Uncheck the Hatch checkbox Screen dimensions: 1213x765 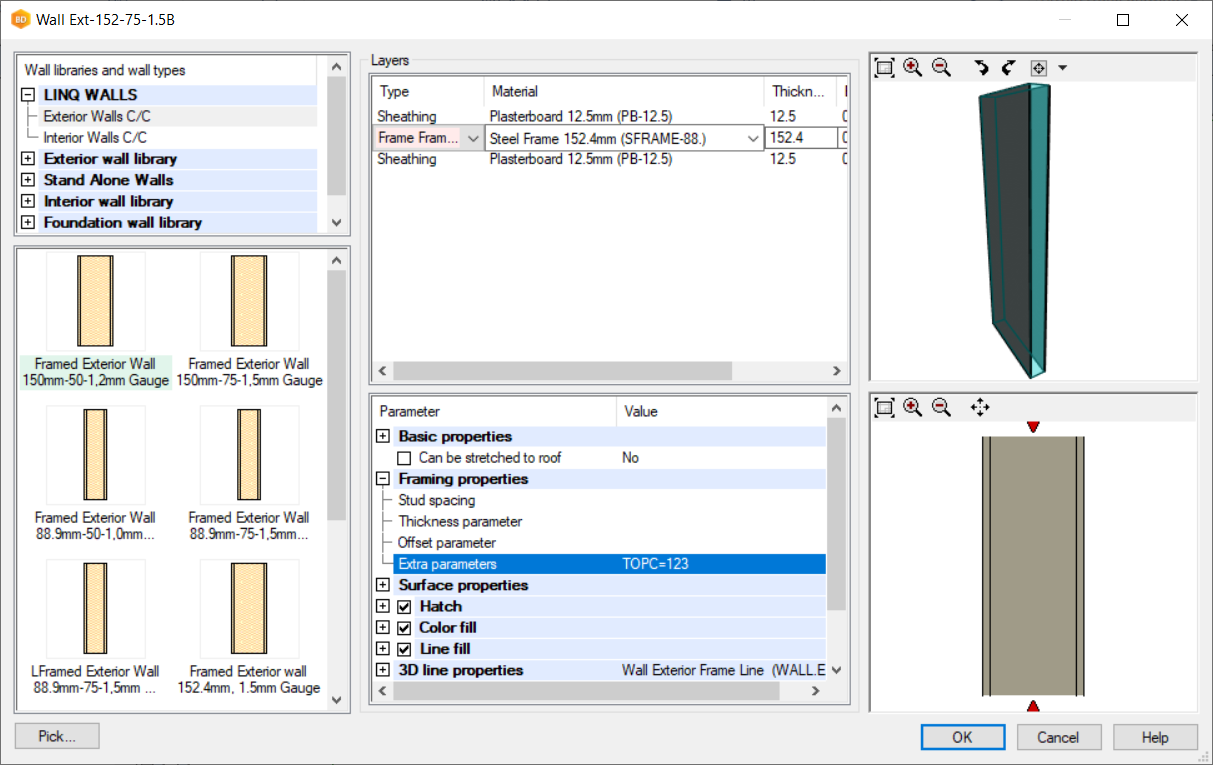point(404,607)
